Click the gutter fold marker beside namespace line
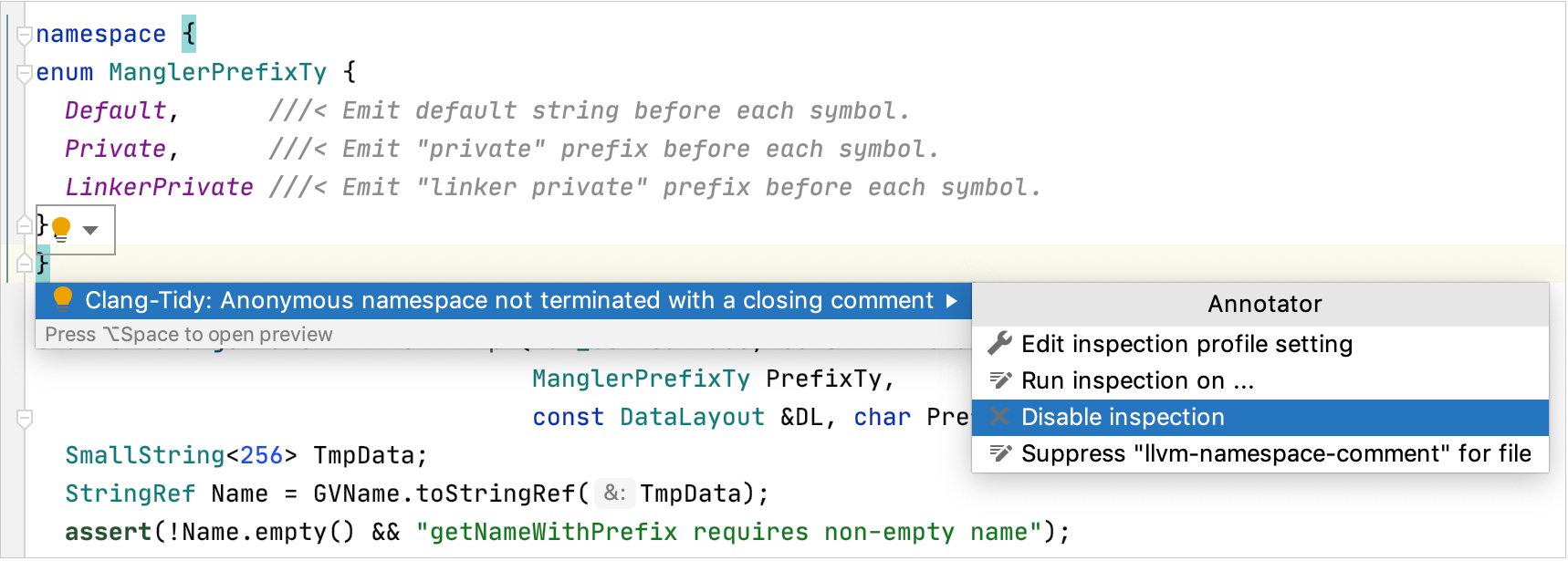The height and width of the screenshot is (561, 1568). click(24, 33)
